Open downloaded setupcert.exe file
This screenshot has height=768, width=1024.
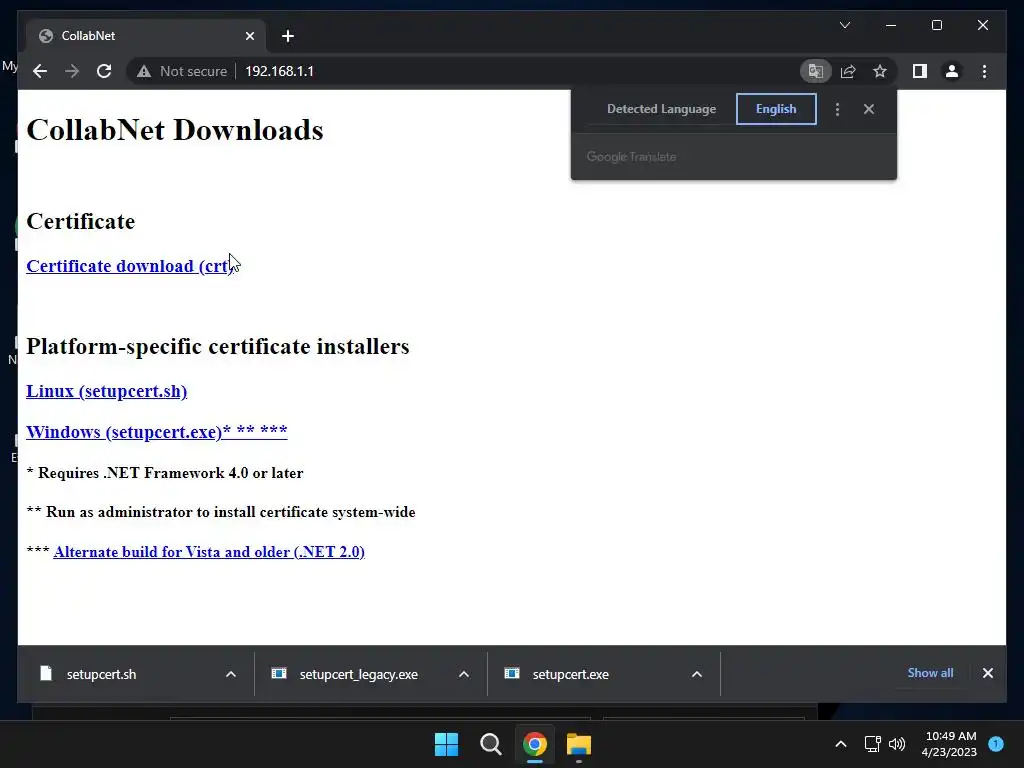tap(570, 674)
